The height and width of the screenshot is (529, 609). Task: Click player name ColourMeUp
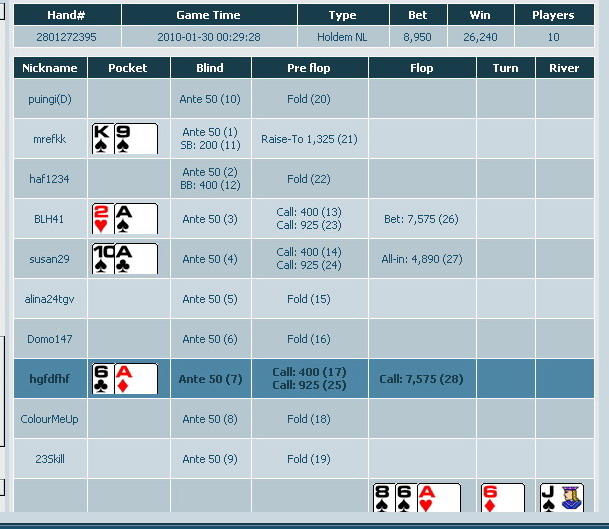pos(50,419)
